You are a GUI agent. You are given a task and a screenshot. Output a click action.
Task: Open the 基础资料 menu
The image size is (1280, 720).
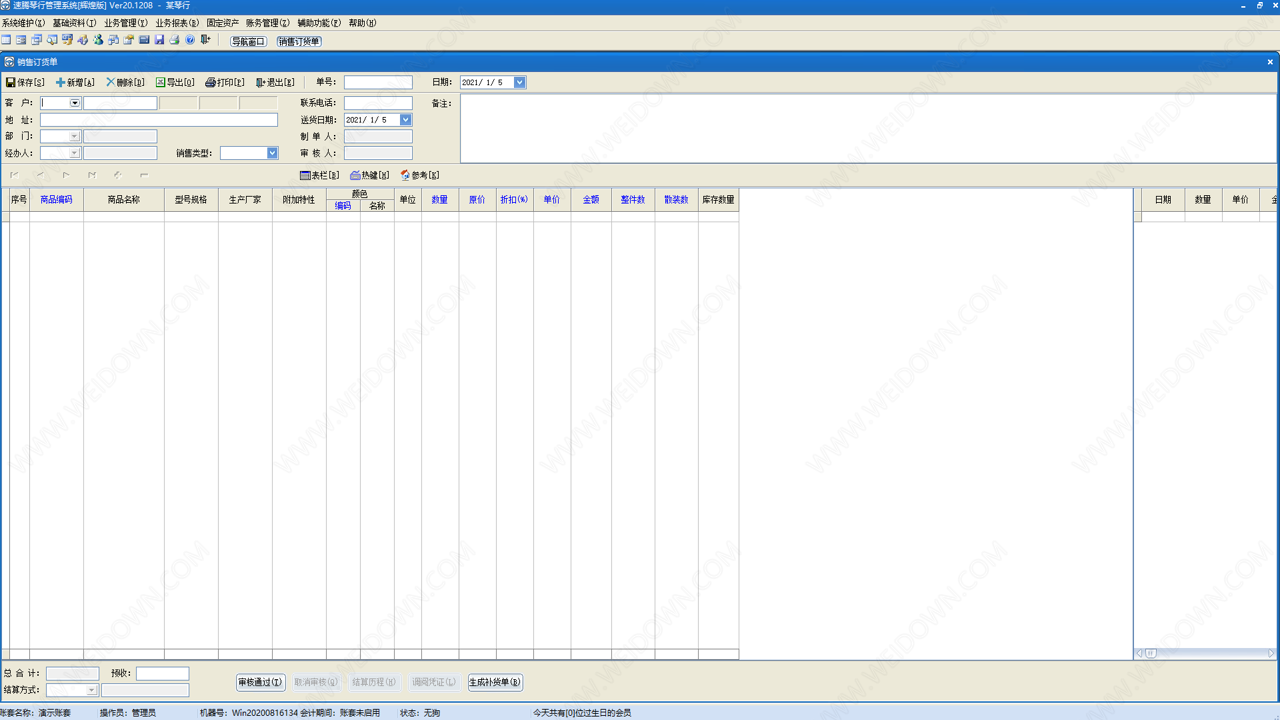(x=74, y=23)
